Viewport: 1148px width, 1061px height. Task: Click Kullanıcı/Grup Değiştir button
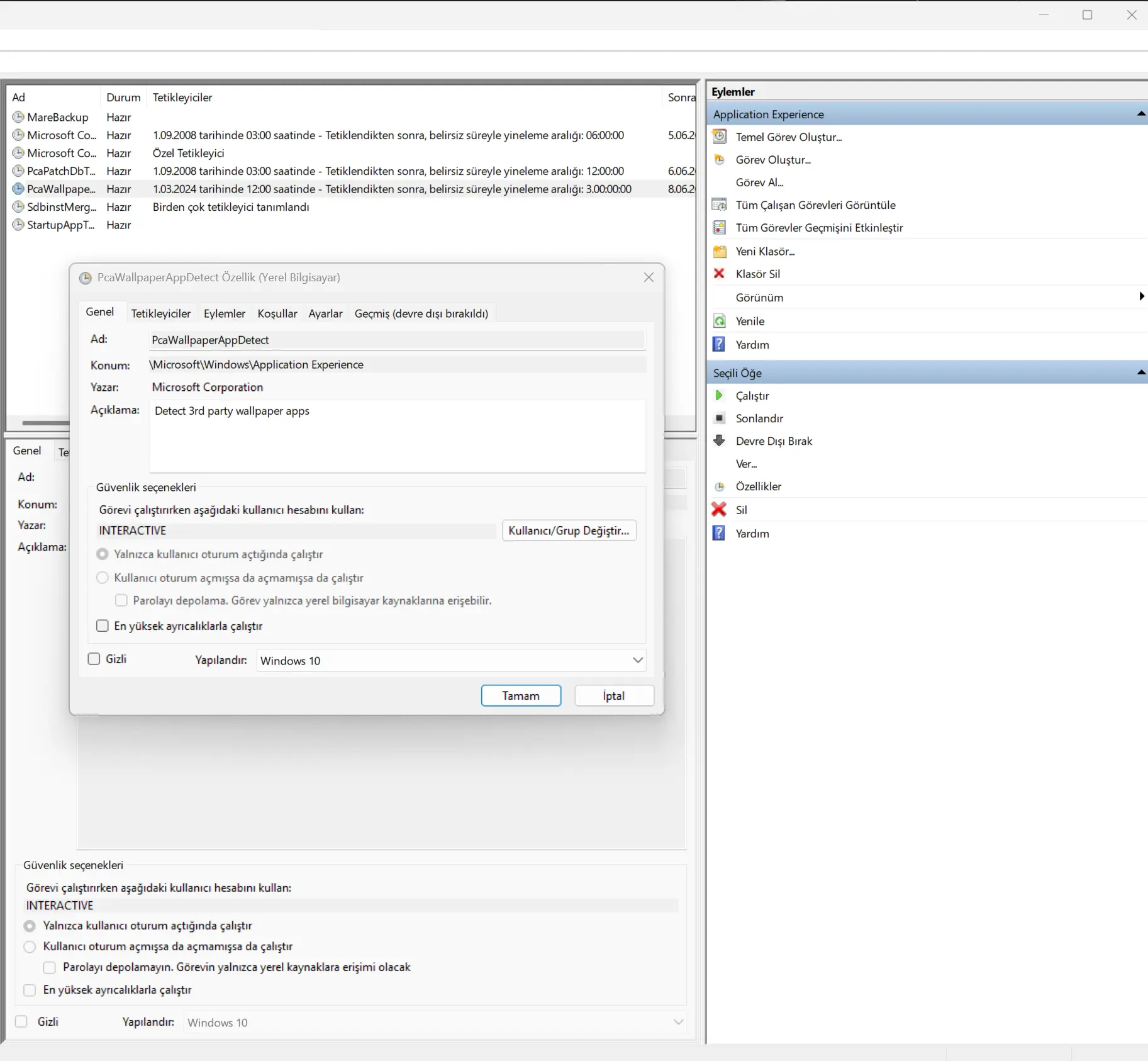pos(569,530)
